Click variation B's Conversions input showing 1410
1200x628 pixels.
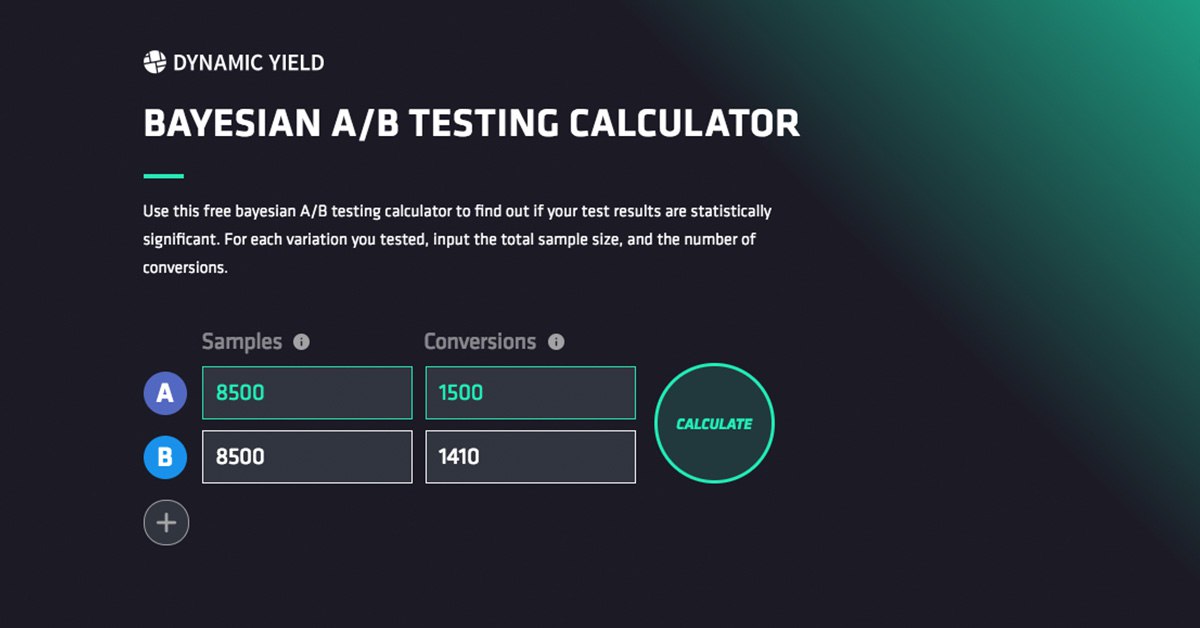pos(530,457)
